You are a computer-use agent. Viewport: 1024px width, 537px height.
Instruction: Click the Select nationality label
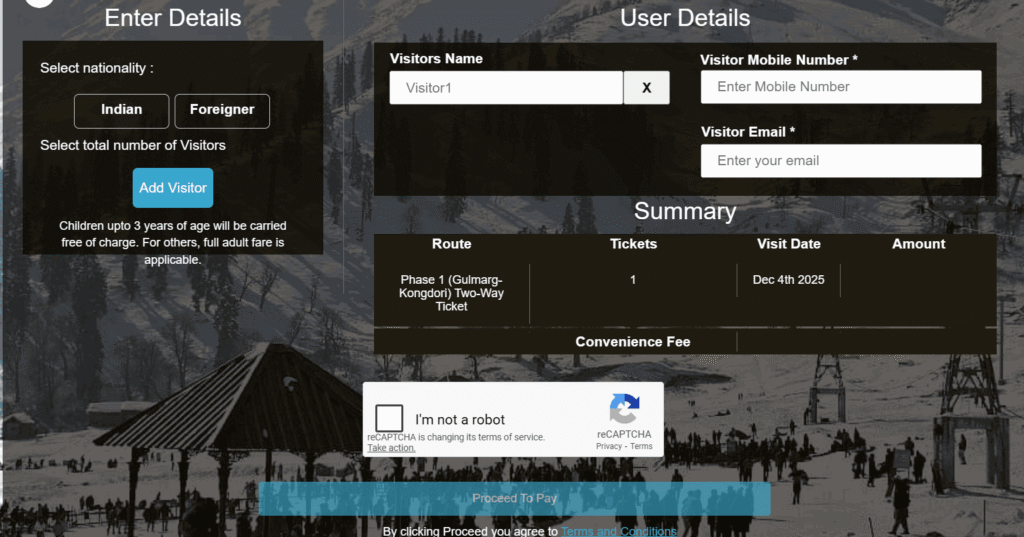(x=97, y=68)
